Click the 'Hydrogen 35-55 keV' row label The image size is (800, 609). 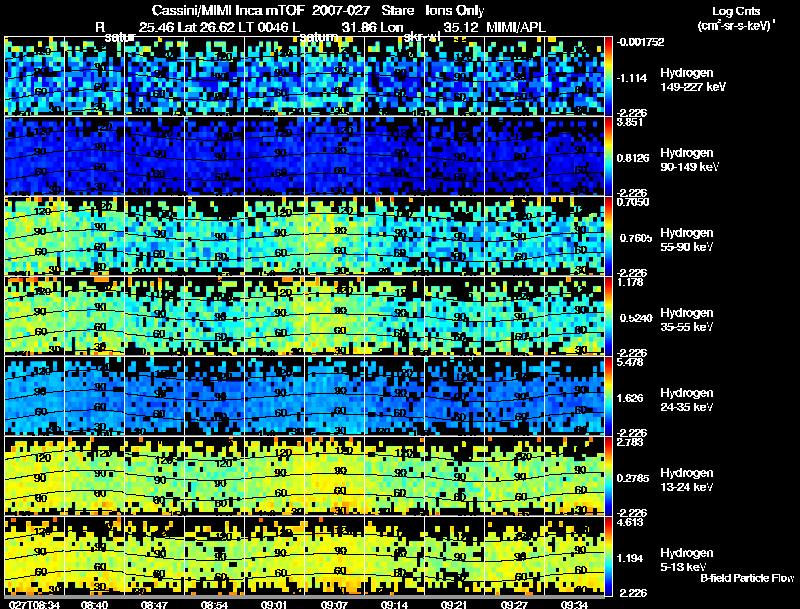[x=687, y=320]
